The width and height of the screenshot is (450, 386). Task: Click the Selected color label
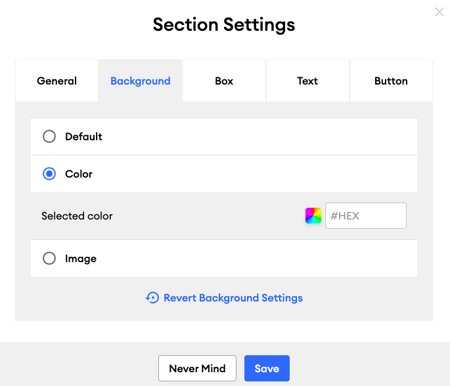[x=77, y=216]
